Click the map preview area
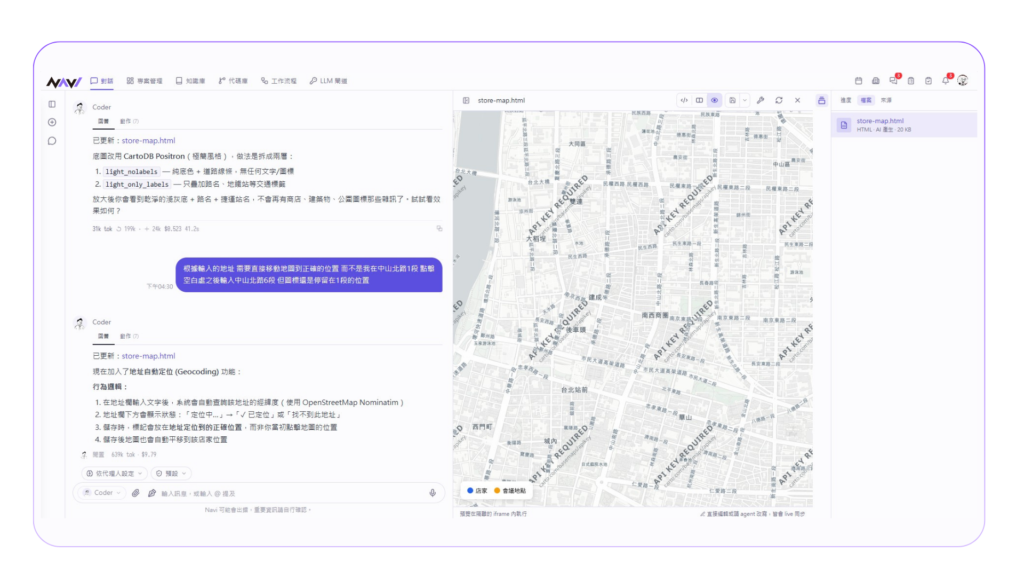The width and height of the screenshot is (1024, 576). [633, 309]
